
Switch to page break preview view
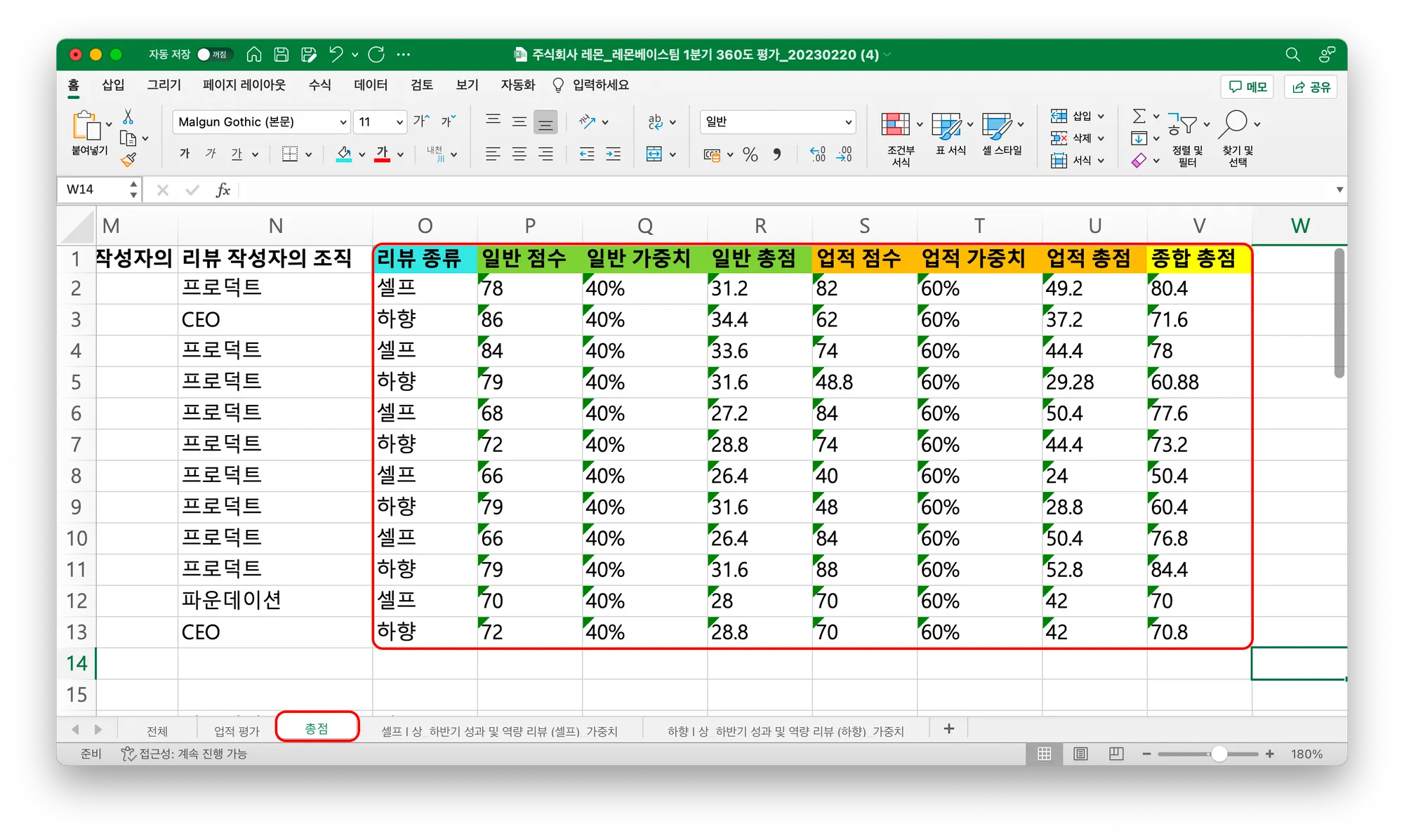[x=1116, y=754]
